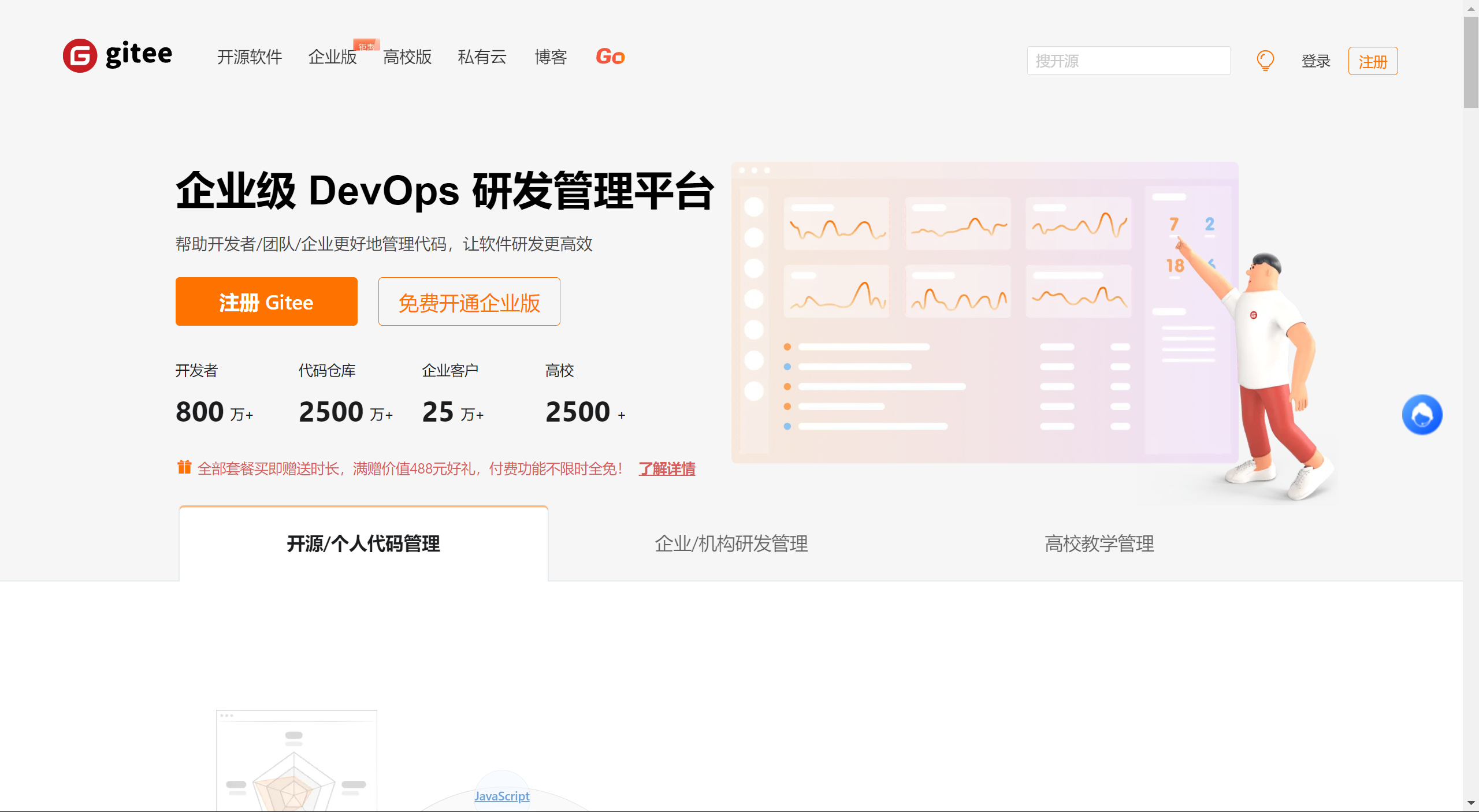Image resolution: width=1479 pixels, height=812 pixels.
Task: Click the orange Go logo
Action: point(610,57)
